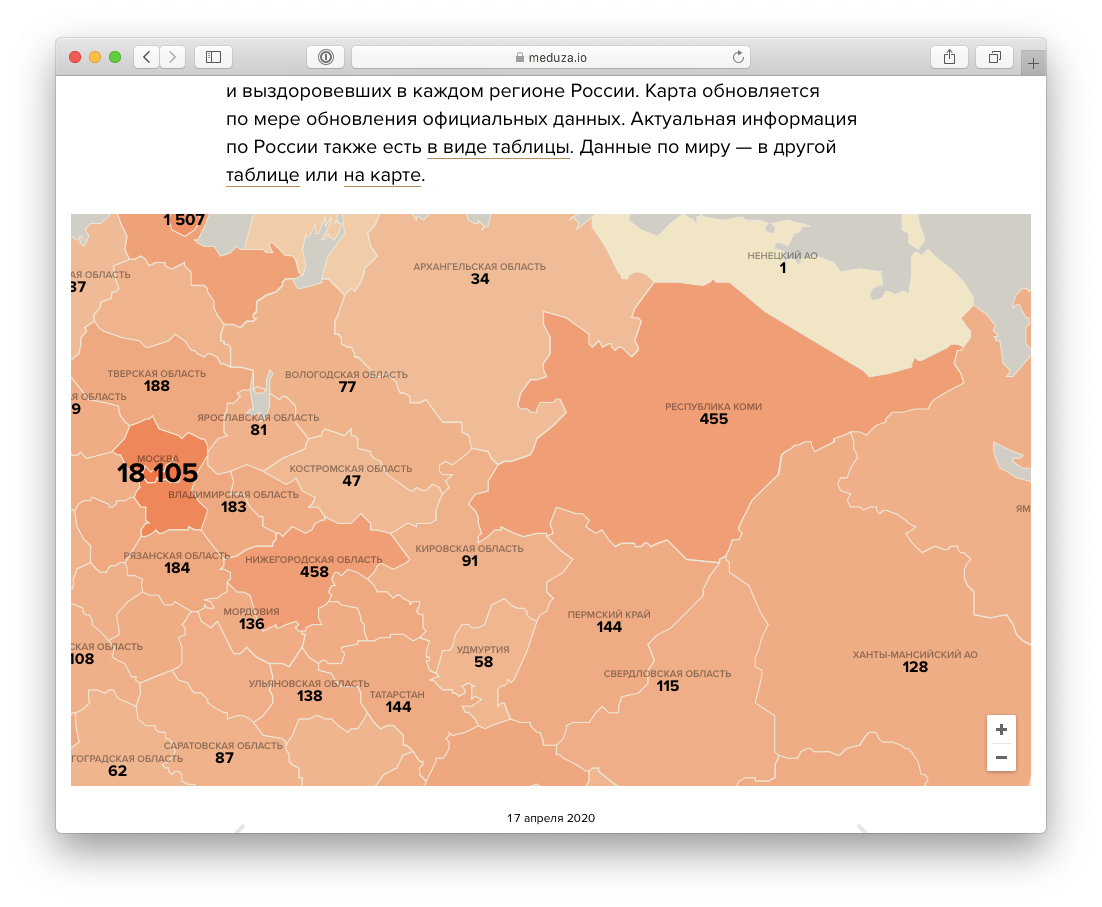This screenshot has width=1102, height=907.
Task: Show the Safari sidebar
Action: tap(213, 57)
